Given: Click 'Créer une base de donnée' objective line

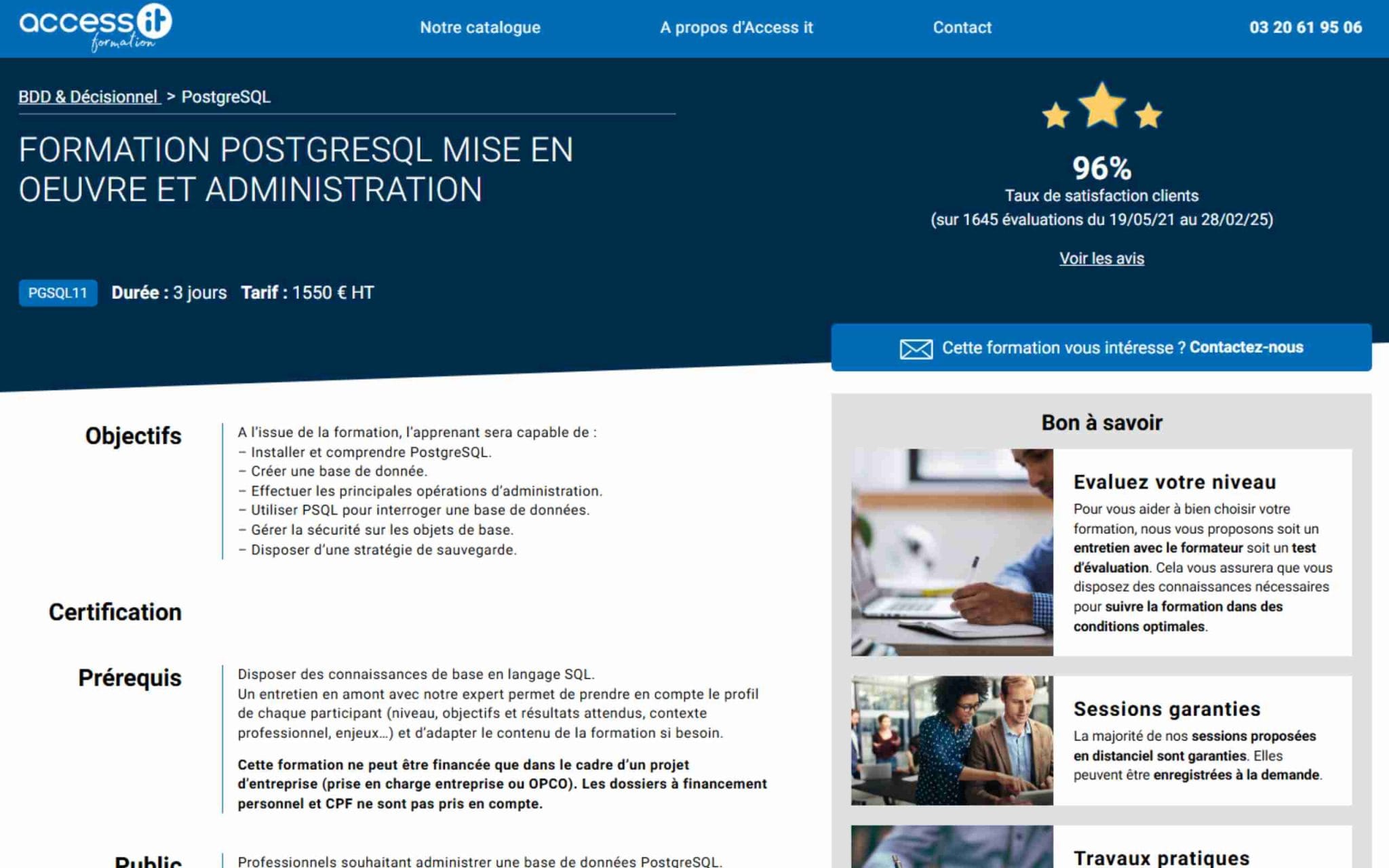Looking at the screenshot, I should pos(332,471).
